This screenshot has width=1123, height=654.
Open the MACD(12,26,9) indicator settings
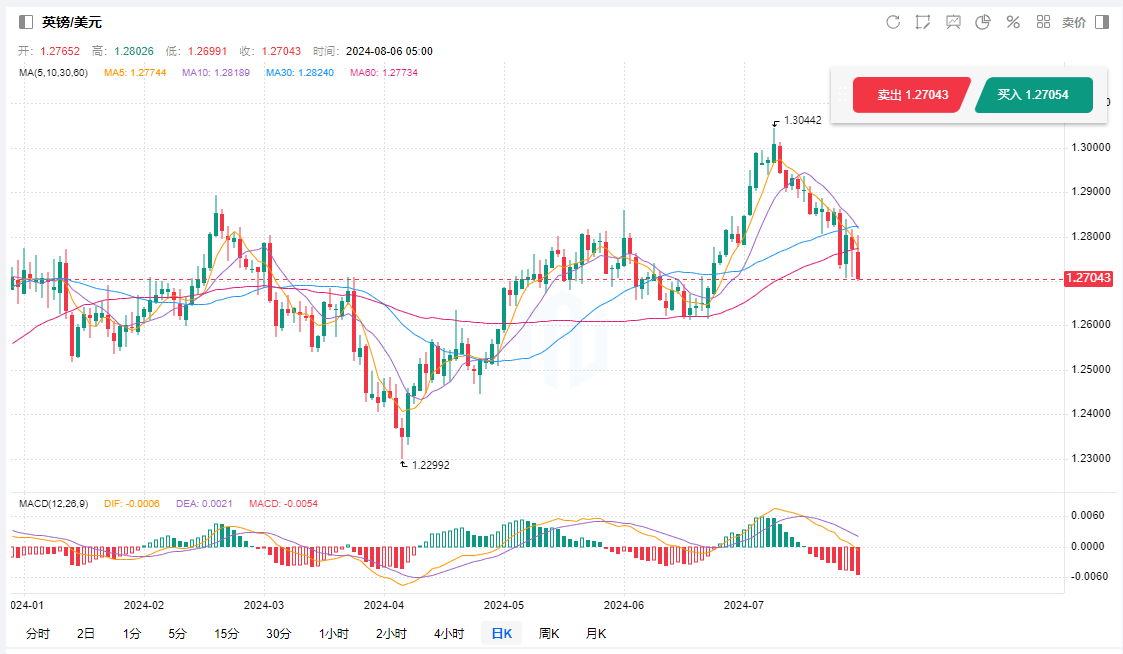[55, 503]
